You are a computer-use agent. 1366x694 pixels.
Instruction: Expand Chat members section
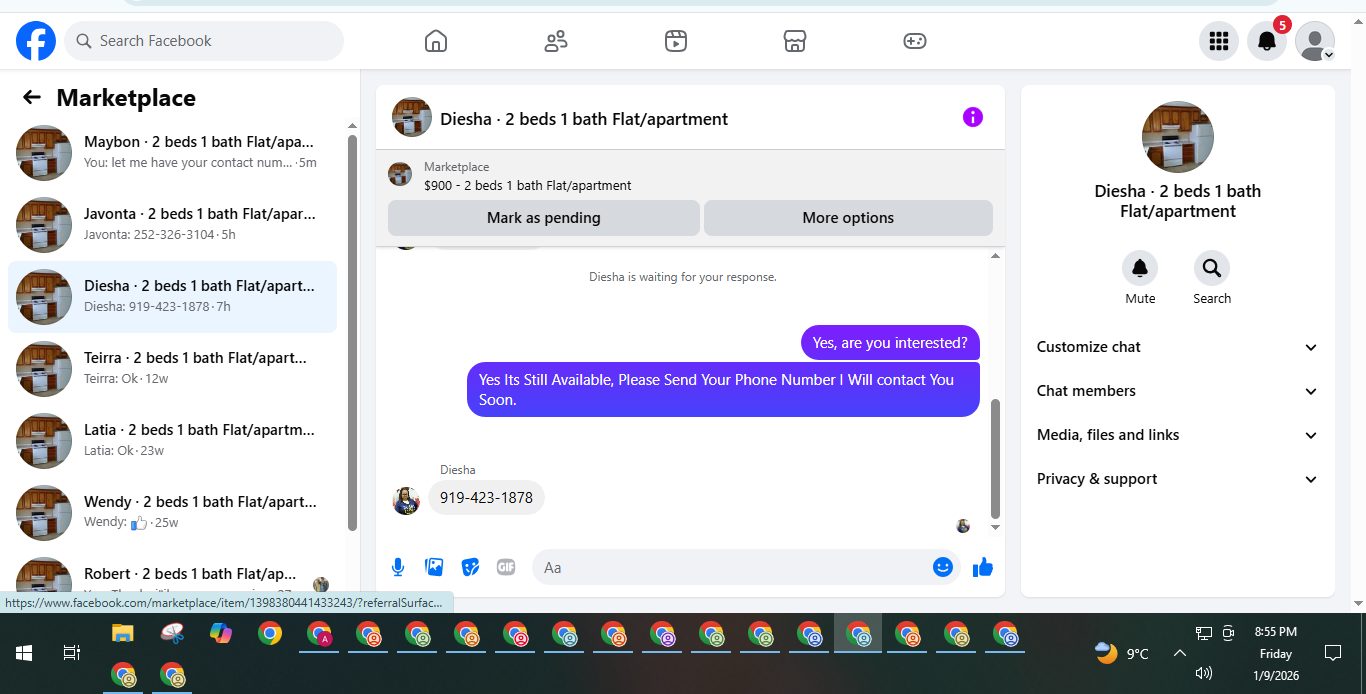pos(1178,391)
